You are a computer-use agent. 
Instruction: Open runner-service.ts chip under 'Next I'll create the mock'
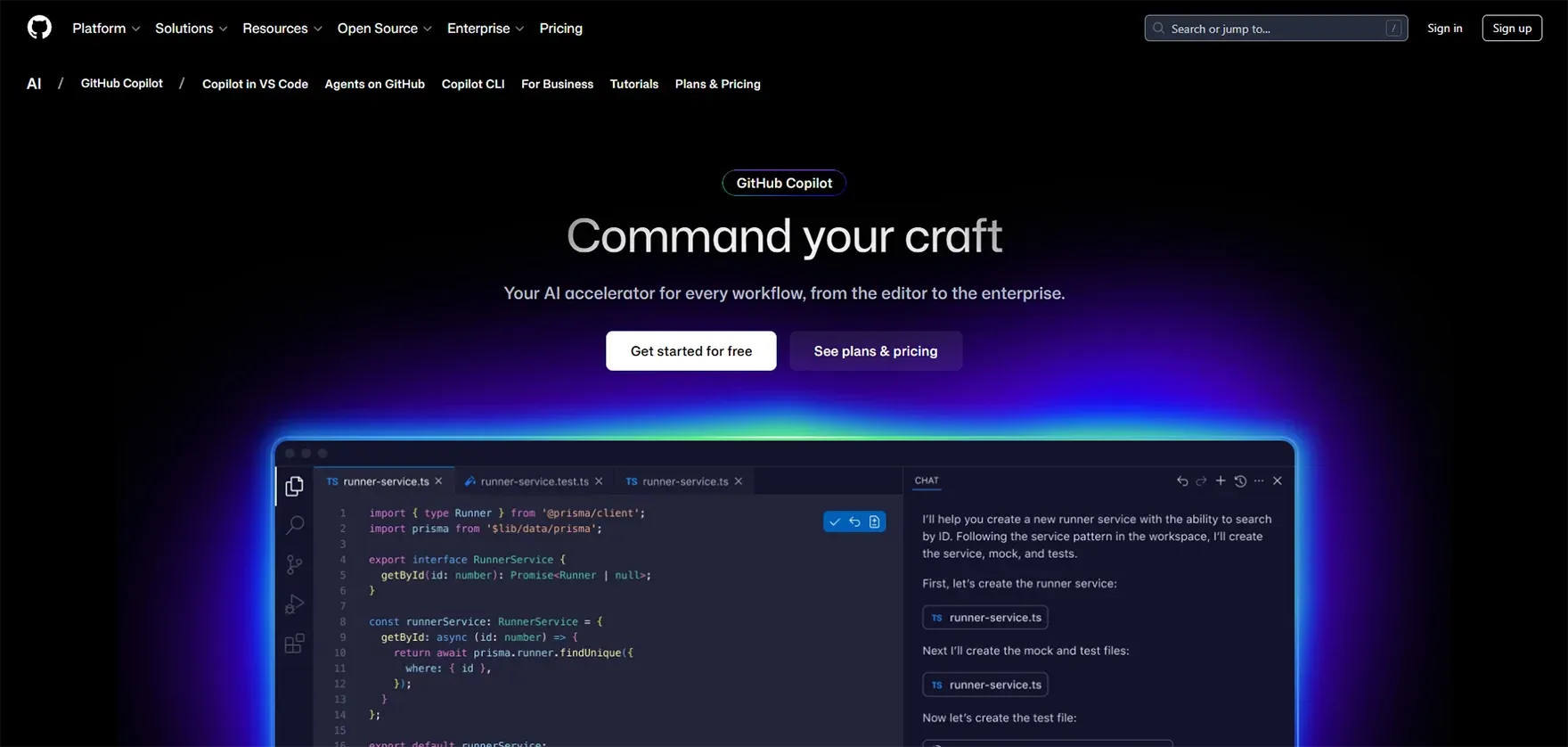click(985, 685)
